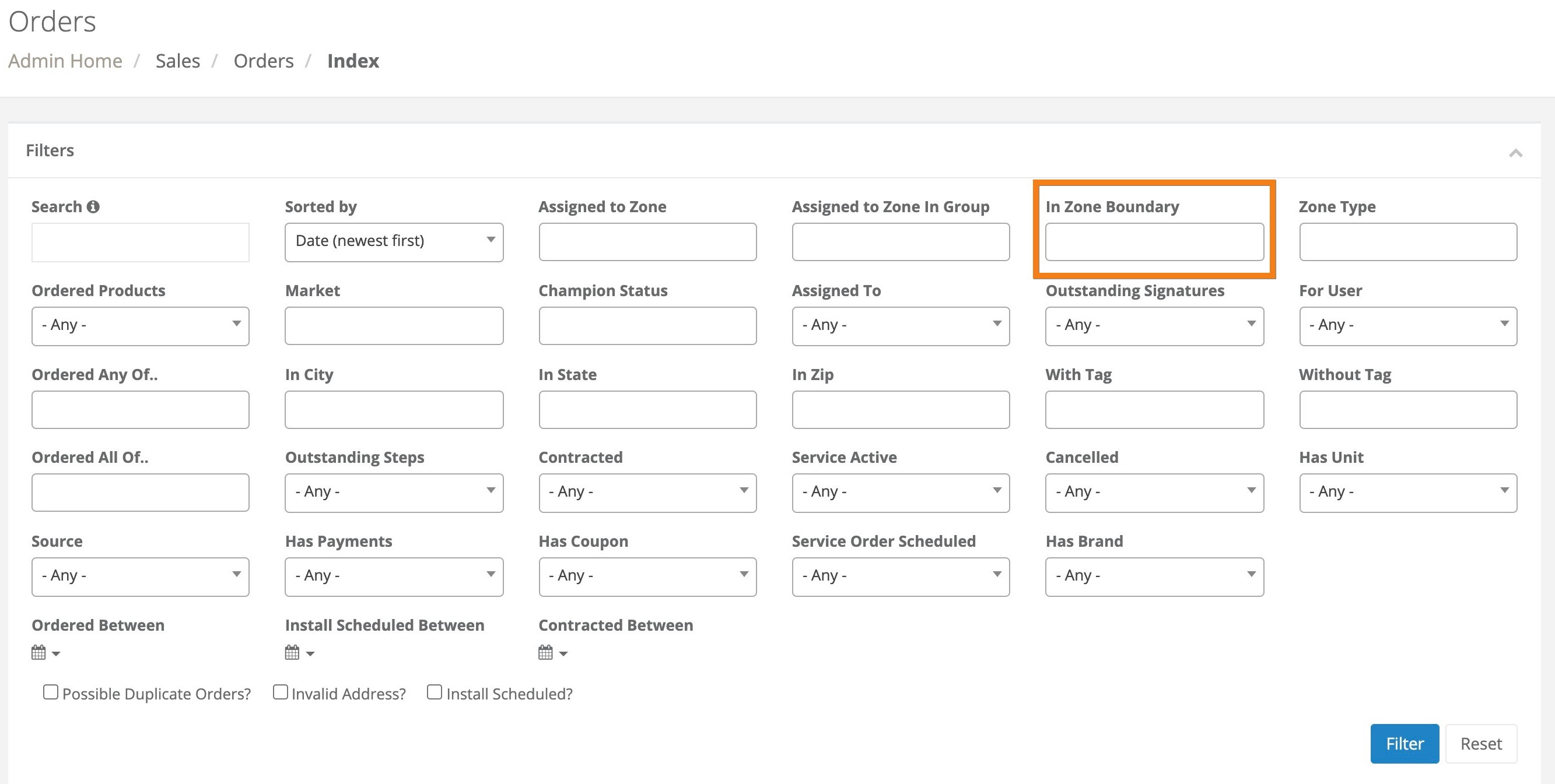Click the Reset button
The image size is (1555, 784).
coord(1481,744)
